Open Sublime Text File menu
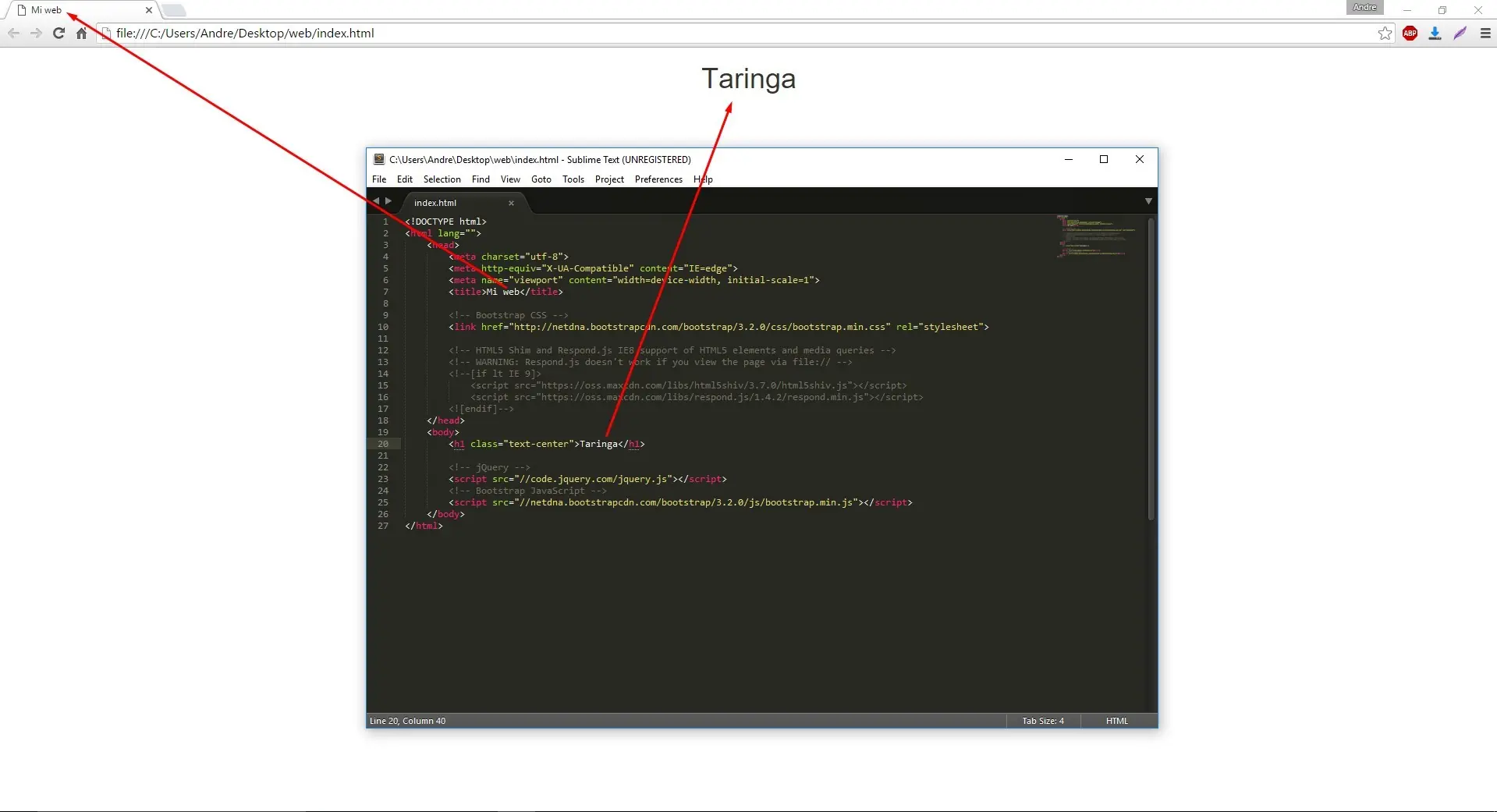The height and width of the screenshot is (812, 1497). click(379, 179)
